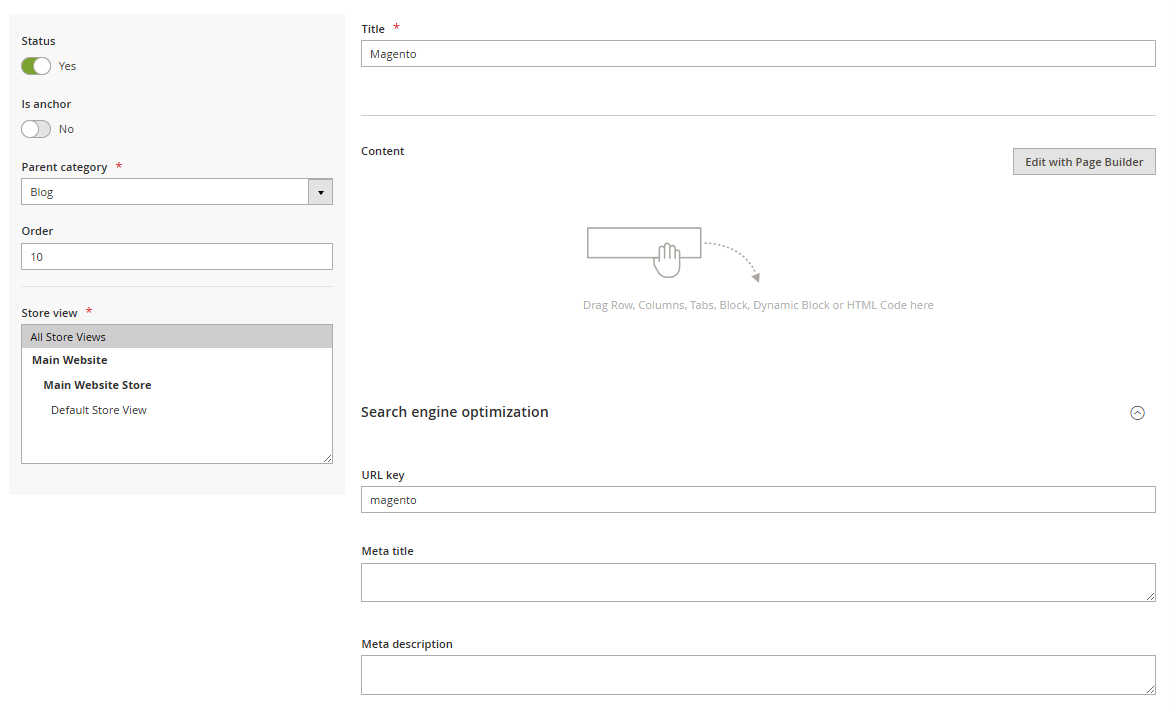This screenshot has width=1174, height=711.
Task: Click the Meta description text area
Action: (757, 675)
